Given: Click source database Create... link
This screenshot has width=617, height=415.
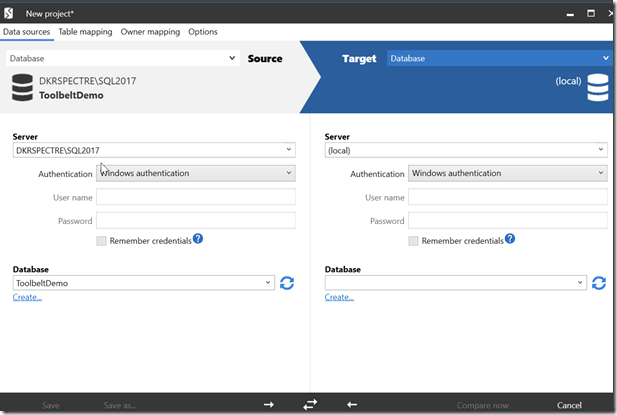Looking at the screenshot, I should pyautogui.click(x=27, y=297).
